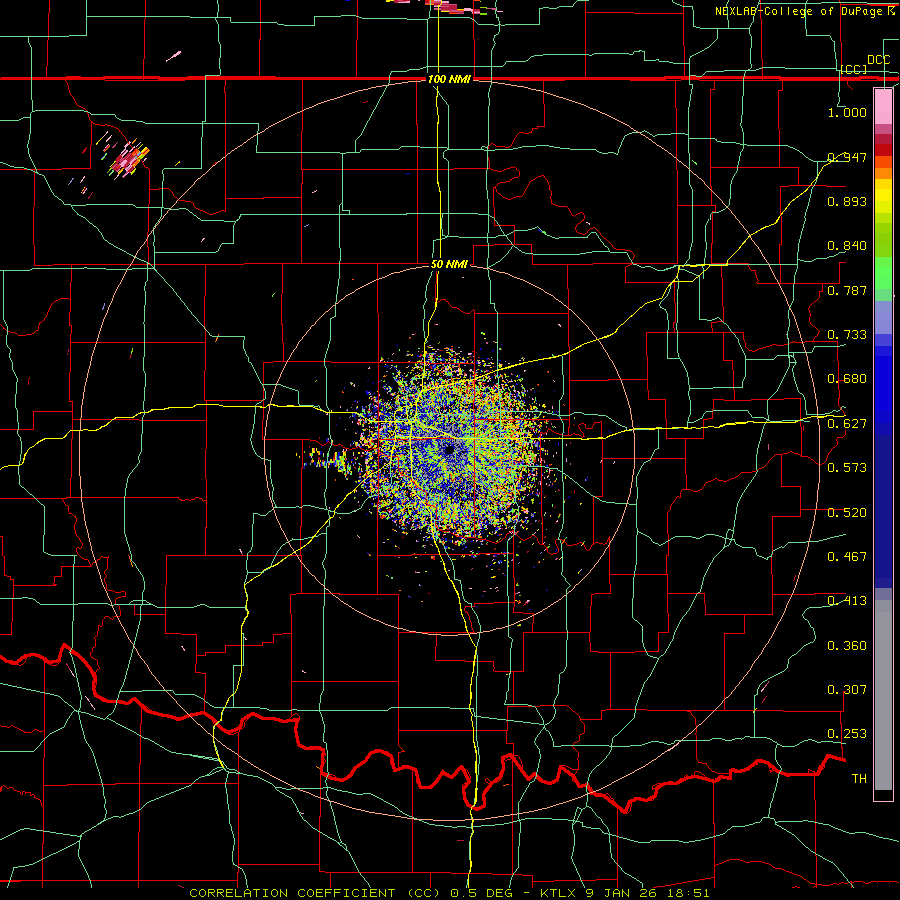Select the 0.253 color scale value
This screenshot has height=900, width=900.
pyautogui.click(x=847, y=734)
